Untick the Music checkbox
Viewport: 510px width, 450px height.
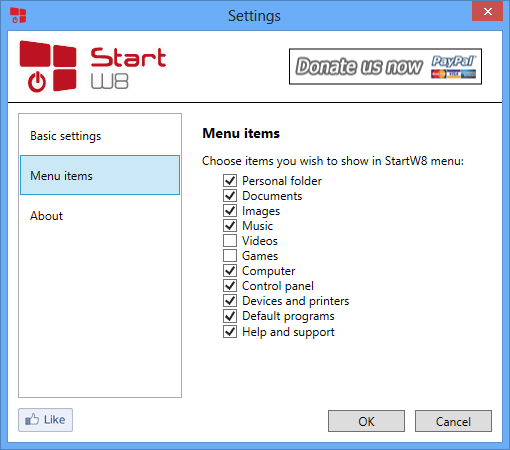pyautogui.click(x=230, y=225)
